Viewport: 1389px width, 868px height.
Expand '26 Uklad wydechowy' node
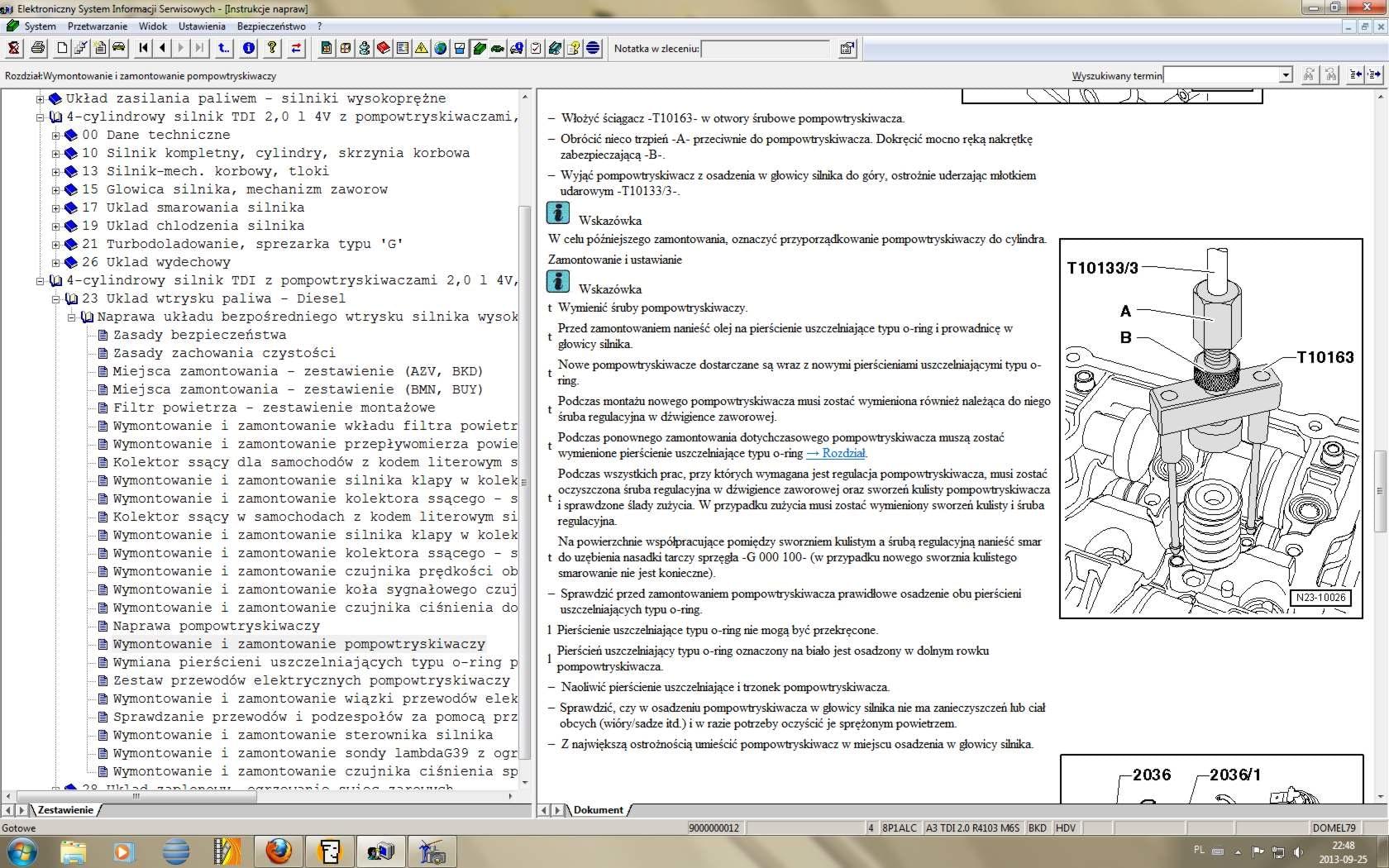(55, 262)
